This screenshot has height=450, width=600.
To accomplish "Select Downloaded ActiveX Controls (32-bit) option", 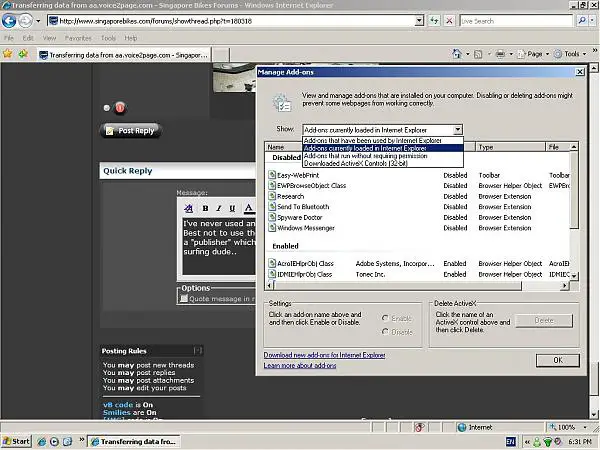I will tap(383, 163).
